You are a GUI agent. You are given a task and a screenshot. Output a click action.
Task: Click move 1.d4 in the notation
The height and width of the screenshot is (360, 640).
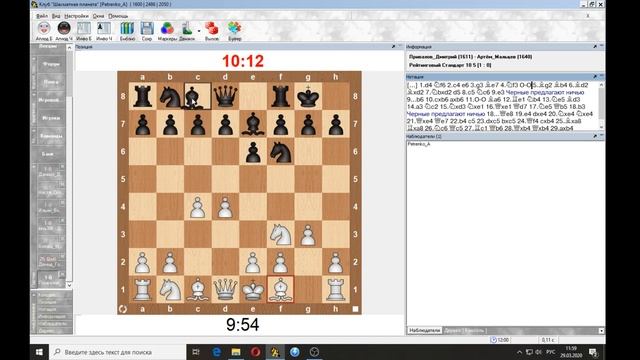pos(426,85)
